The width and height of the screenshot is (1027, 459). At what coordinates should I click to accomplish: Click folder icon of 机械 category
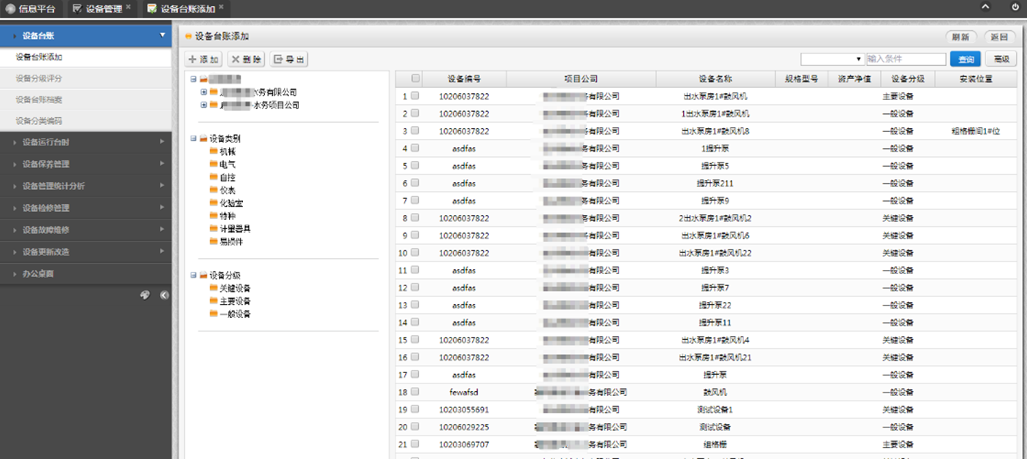click(x=214, y=151)
